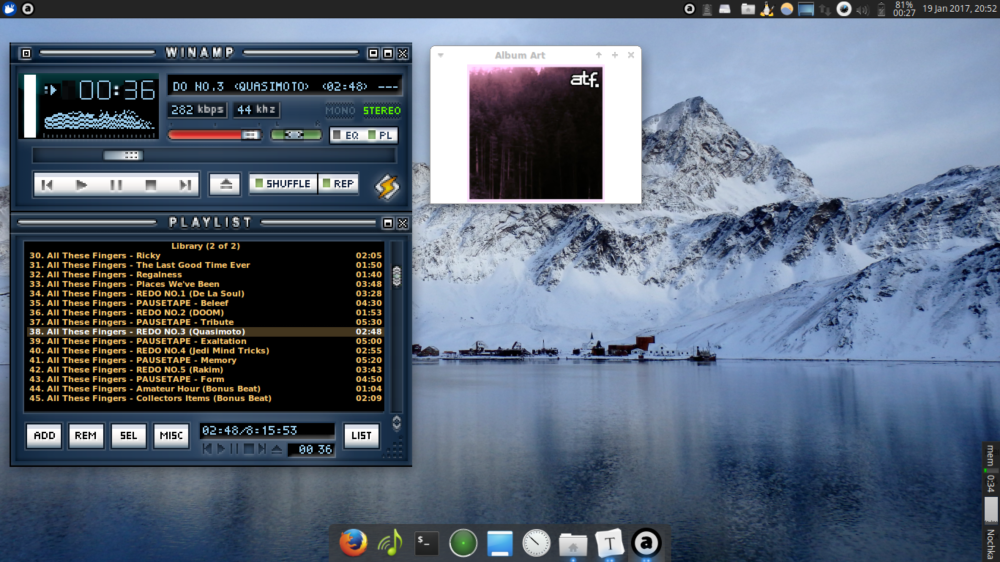Image resolution: width=1000 pixels, height=562 pixels.
Task: Select track 38 REDO NO.3 (Quasimoto)
Action: coord(205,332)
